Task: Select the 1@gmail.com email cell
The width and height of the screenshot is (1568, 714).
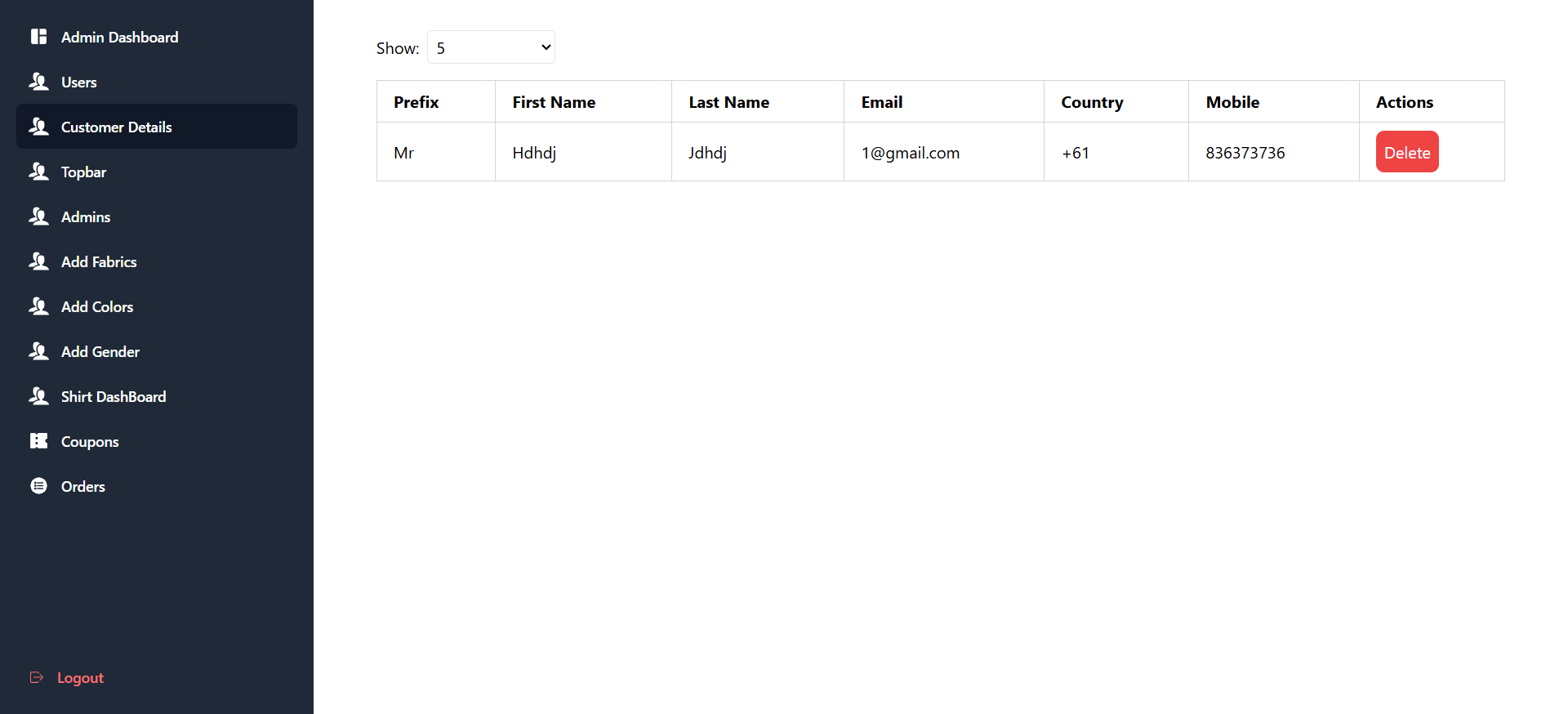Action: click(910, 153)
